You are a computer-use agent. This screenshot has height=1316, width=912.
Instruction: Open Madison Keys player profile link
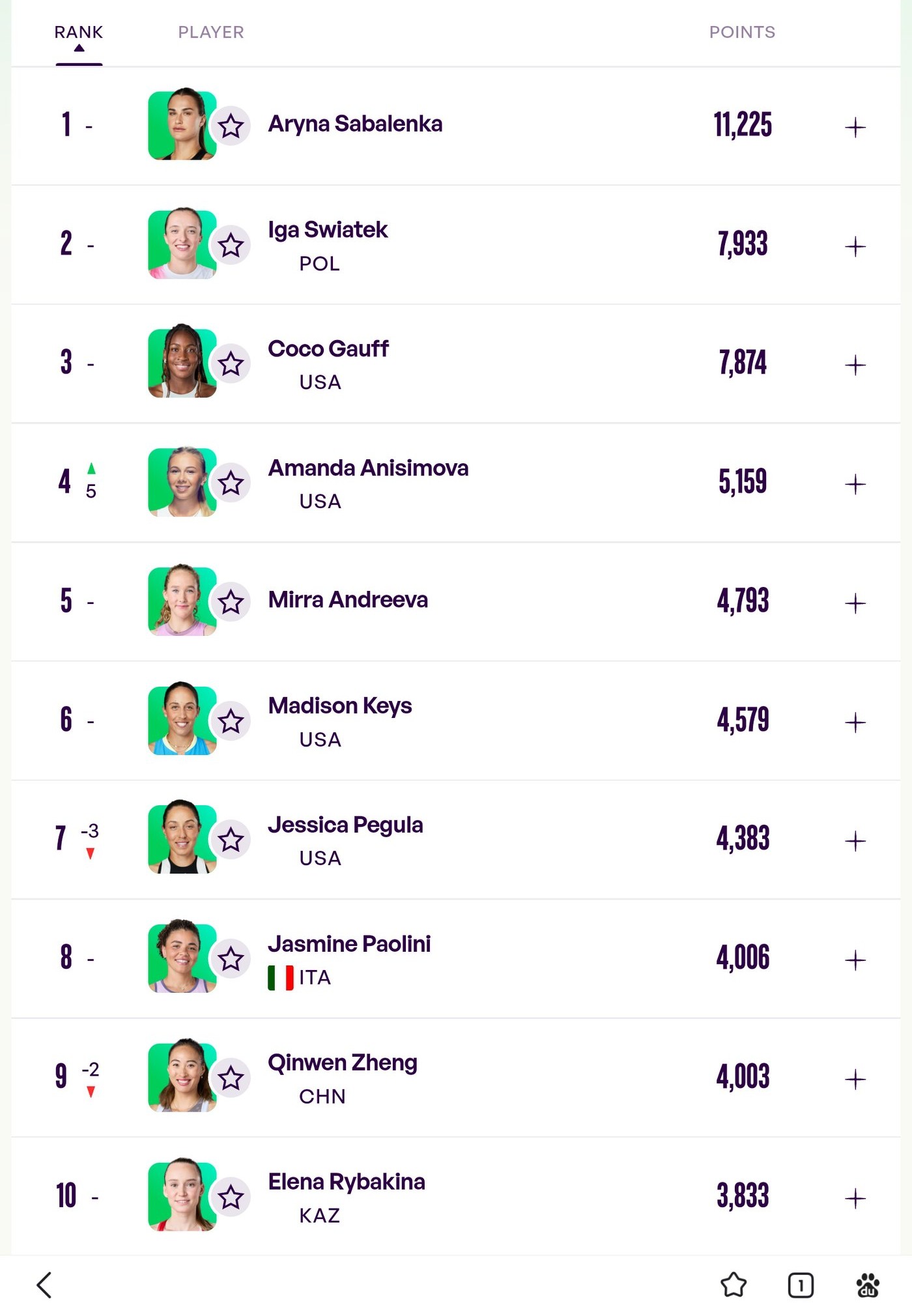340,706
